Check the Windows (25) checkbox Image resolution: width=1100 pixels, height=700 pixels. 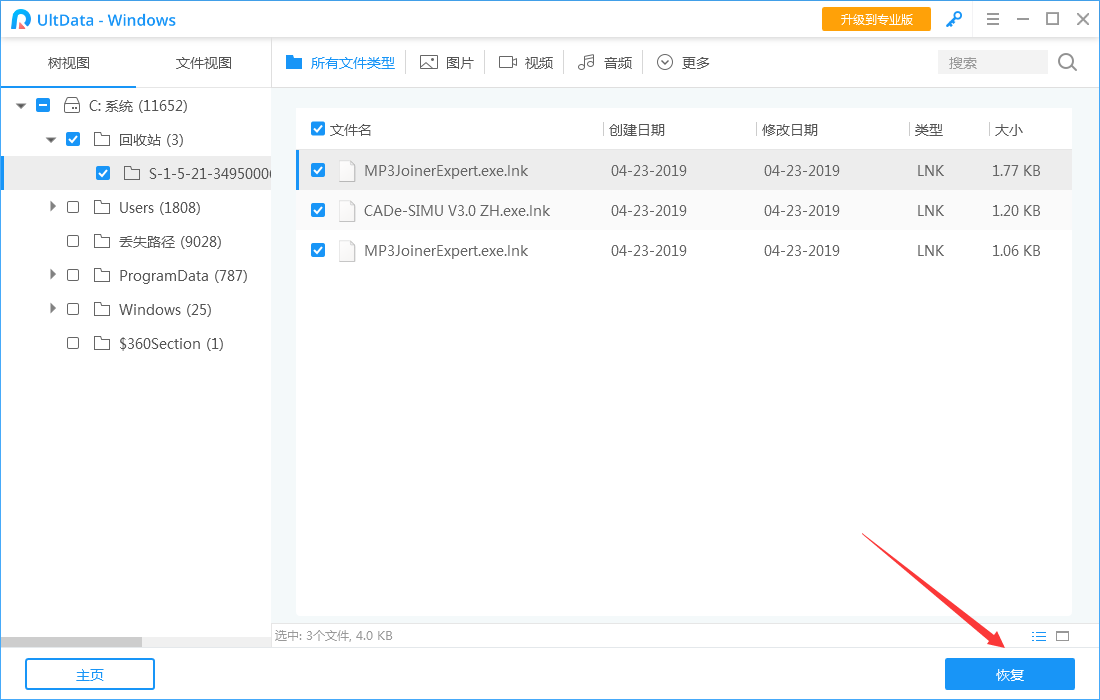73,309
